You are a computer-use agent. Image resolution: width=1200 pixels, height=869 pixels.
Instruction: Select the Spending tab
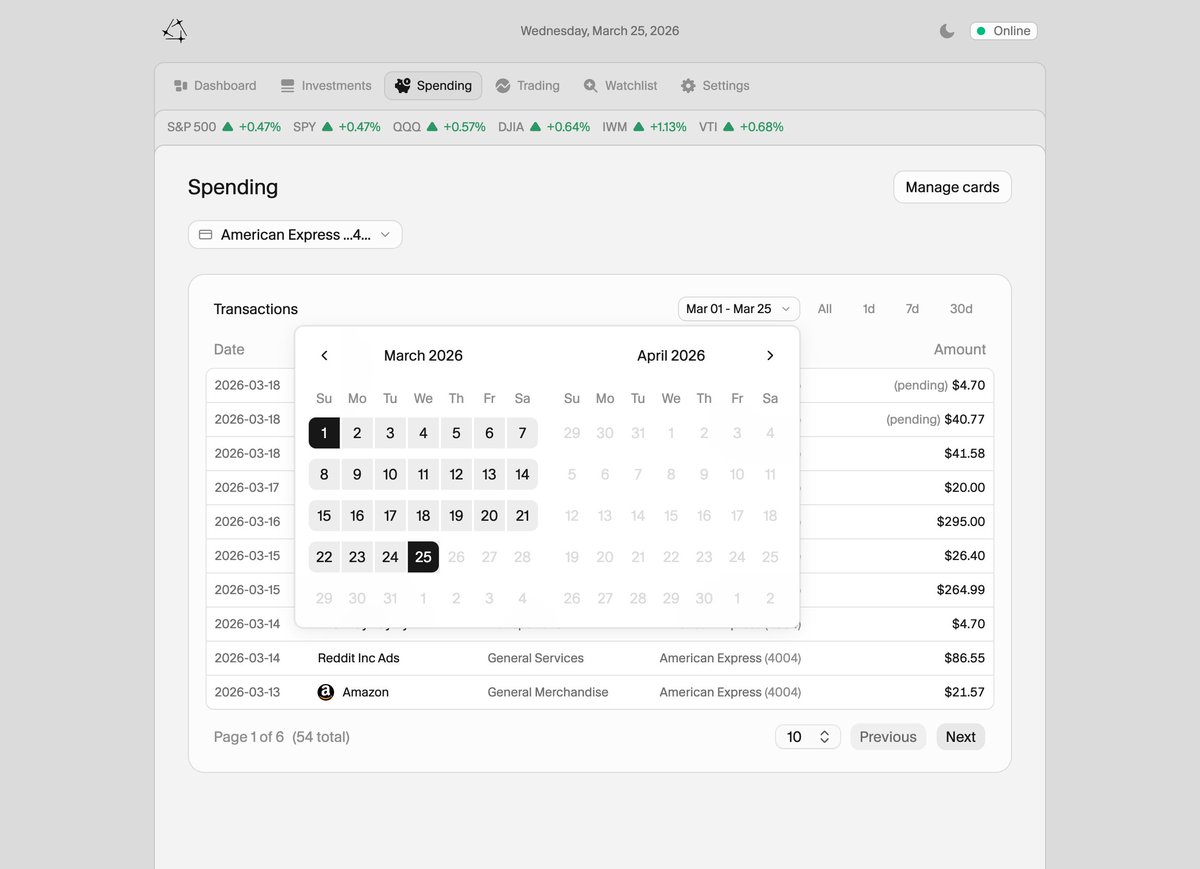[x=433, y=86]
